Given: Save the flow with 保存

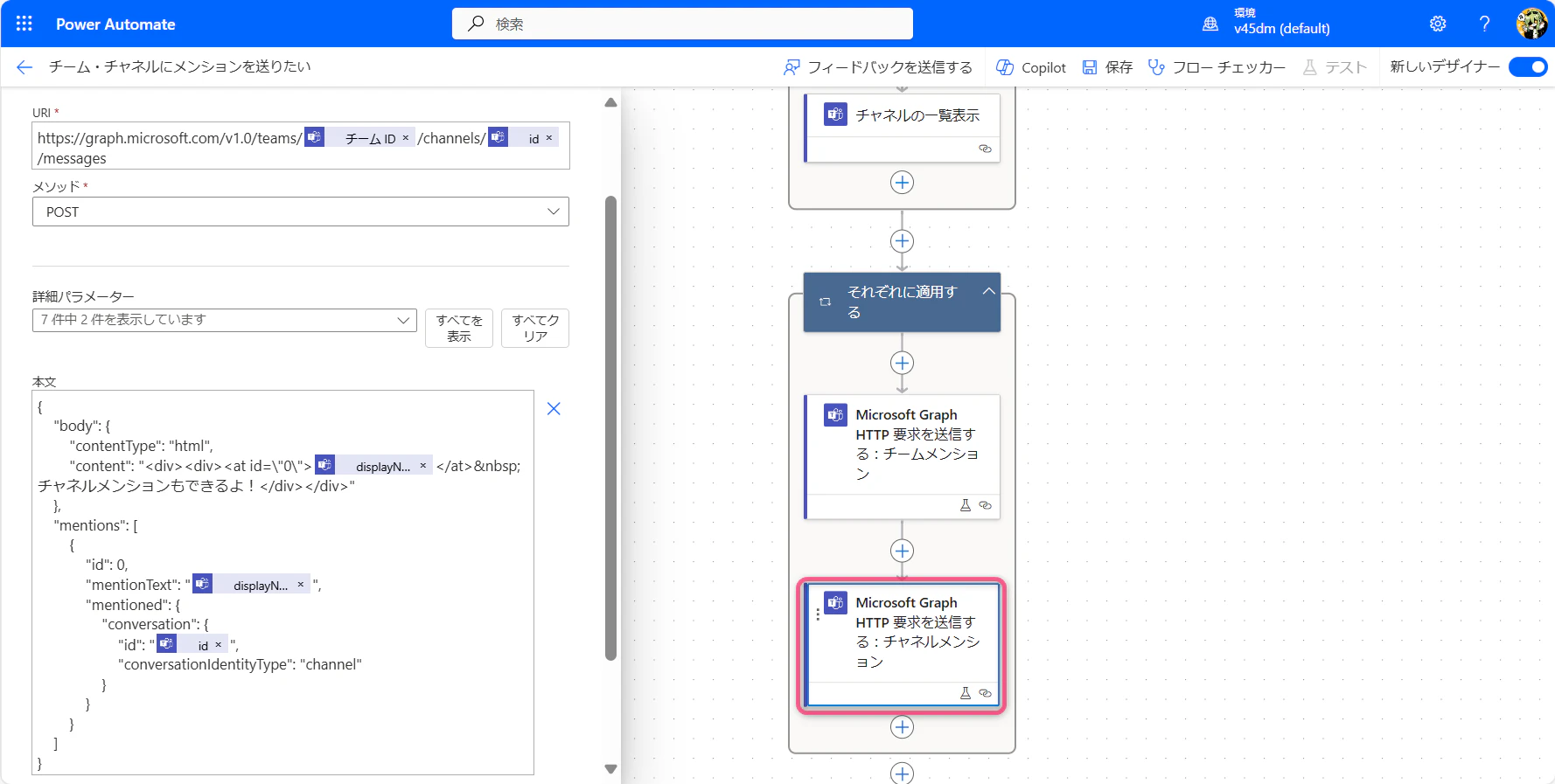Looking at the screenshot, I should pyautogui.click(x=1107, y=67).
